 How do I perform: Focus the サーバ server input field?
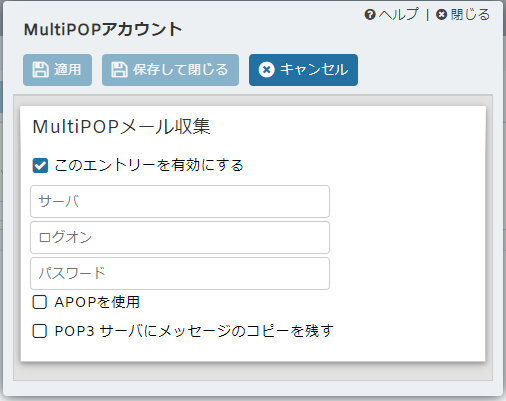[x=180, y=201]
